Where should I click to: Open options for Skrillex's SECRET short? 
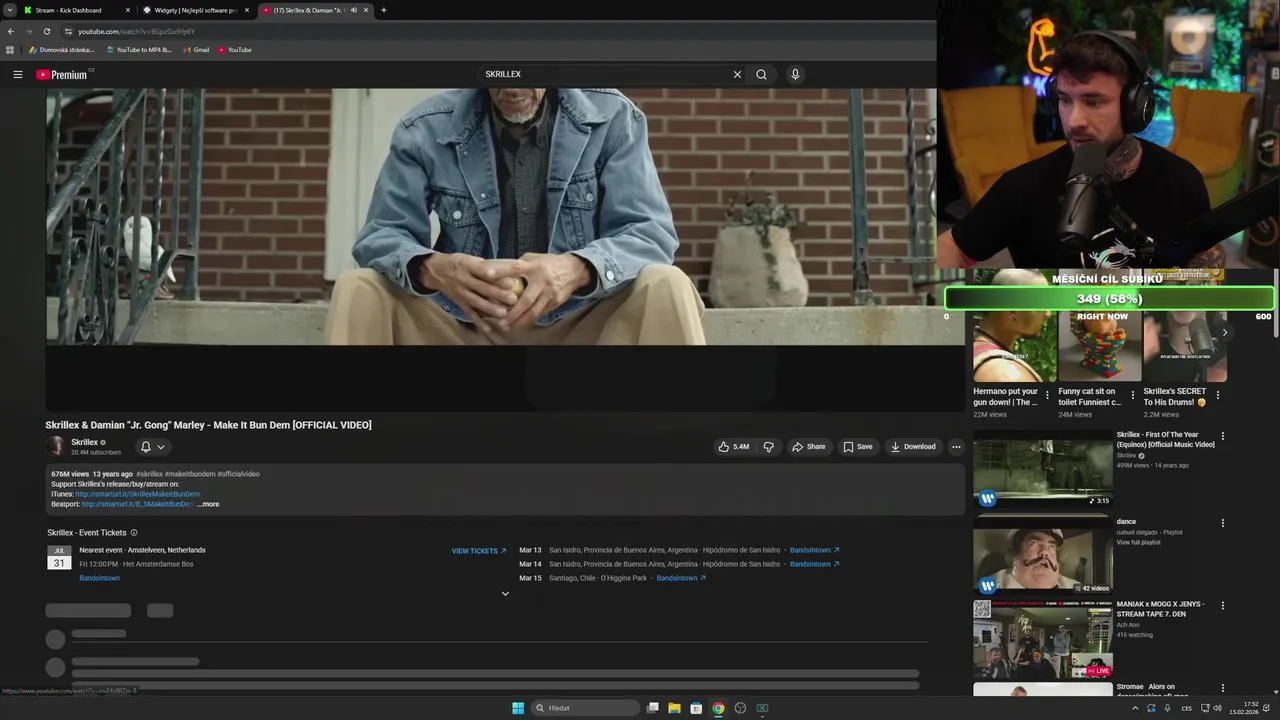(x=1217, y=395)
